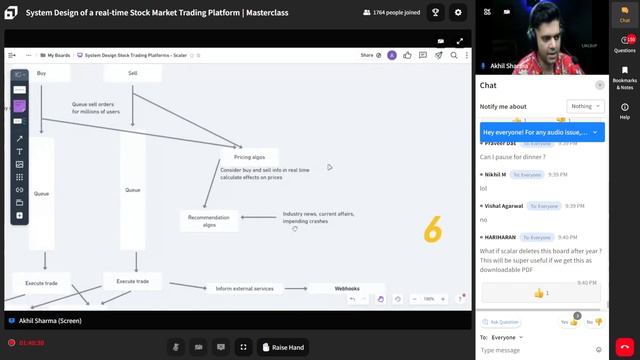Click the Pricing algos box
The width and height of the screenshot is (640, 360).
249,157
